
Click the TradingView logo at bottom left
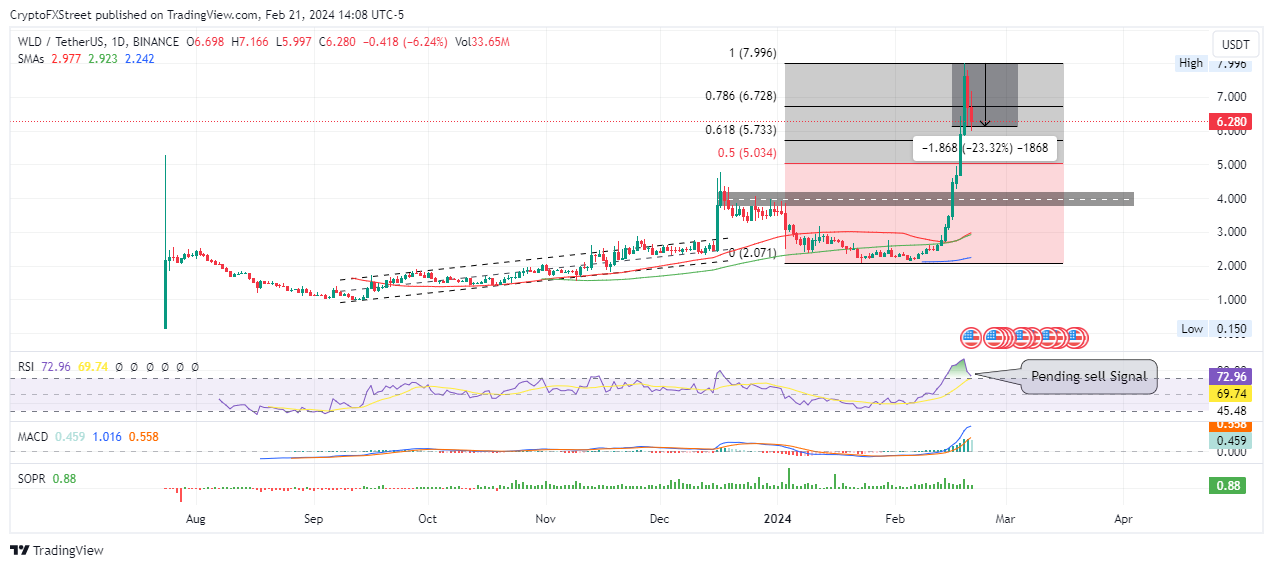[57, 550]
